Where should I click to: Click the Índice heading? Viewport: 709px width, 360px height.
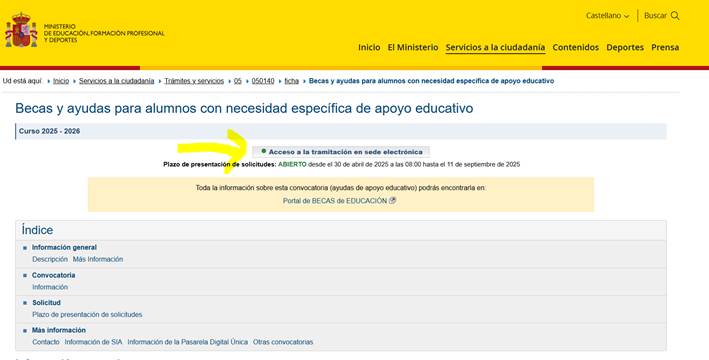click(x=37, y=230)
